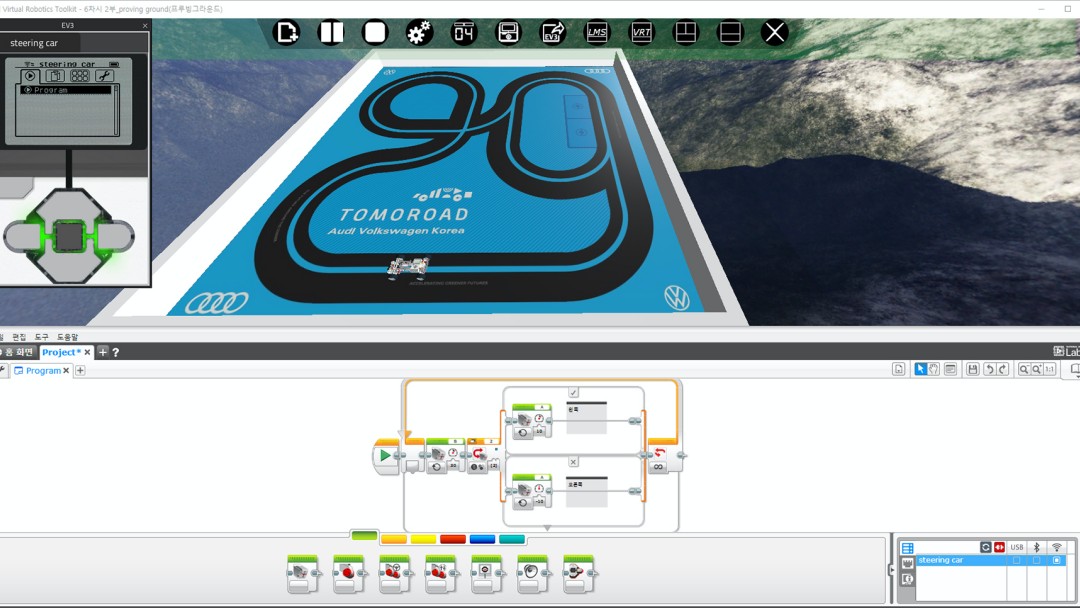Undo the last action

click(989, 369)
